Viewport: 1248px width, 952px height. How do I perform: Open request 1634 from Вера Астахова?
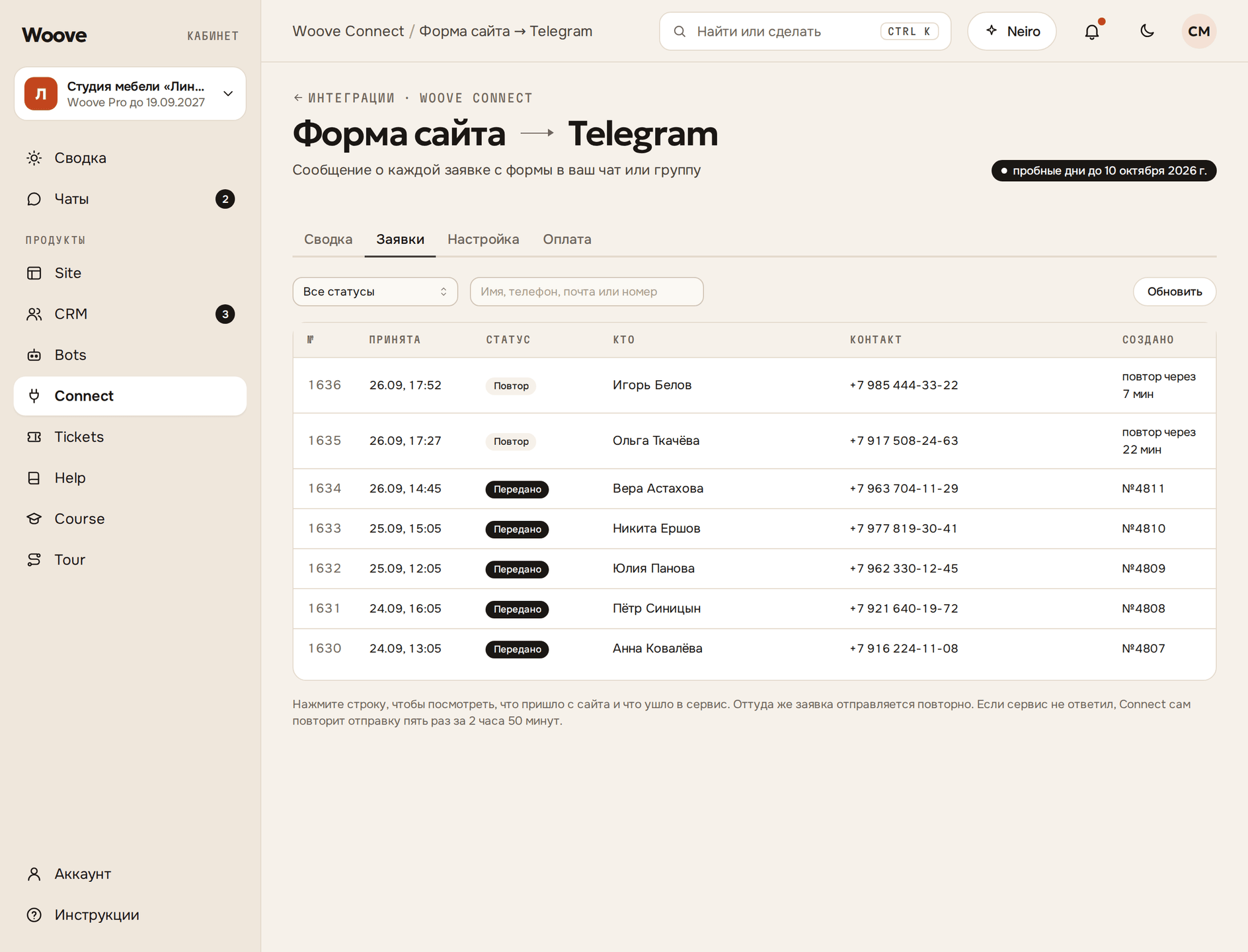pos(754,489)
